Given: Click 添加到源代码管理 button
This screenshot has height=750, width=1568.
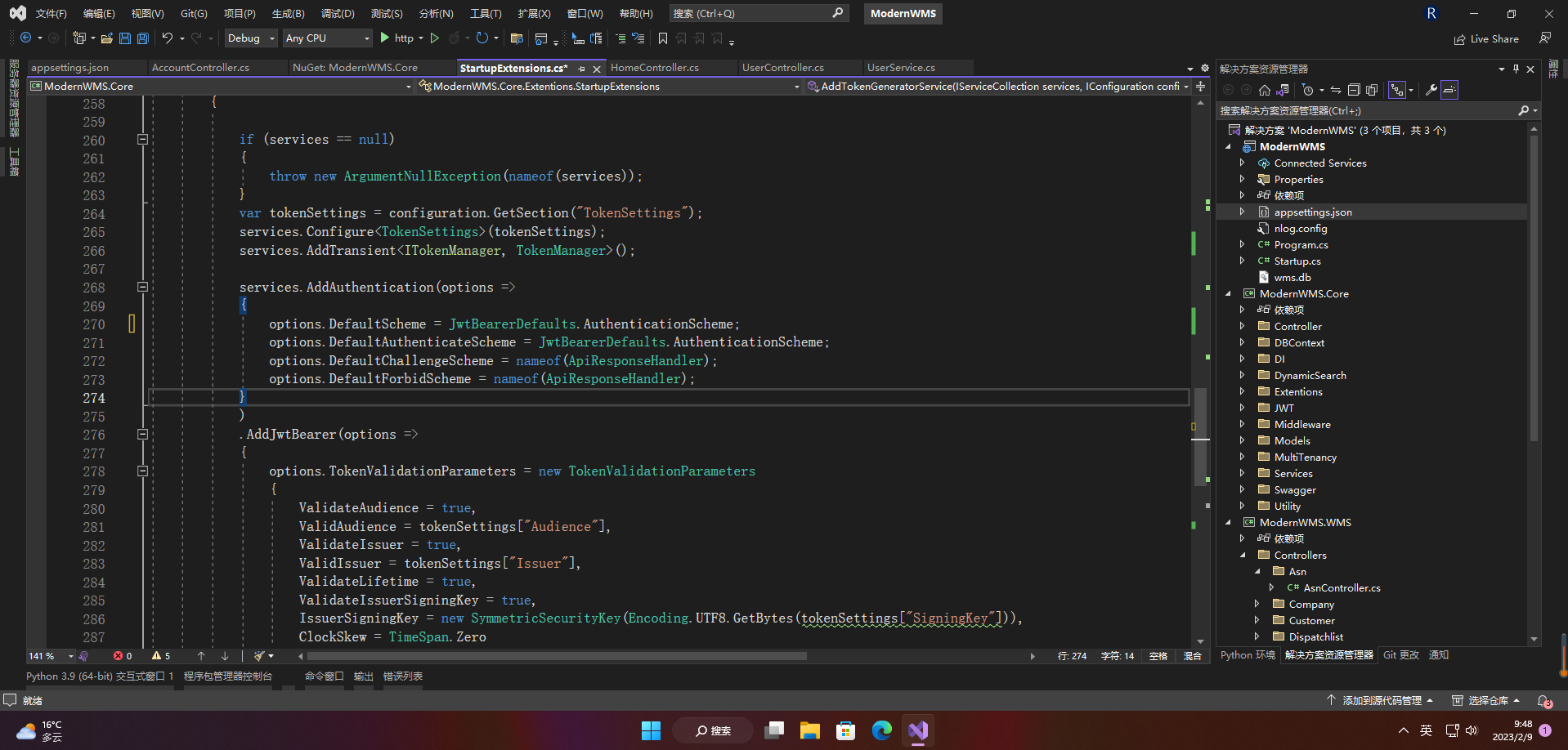Looking at the screenshot, I should pos(1381,701).
